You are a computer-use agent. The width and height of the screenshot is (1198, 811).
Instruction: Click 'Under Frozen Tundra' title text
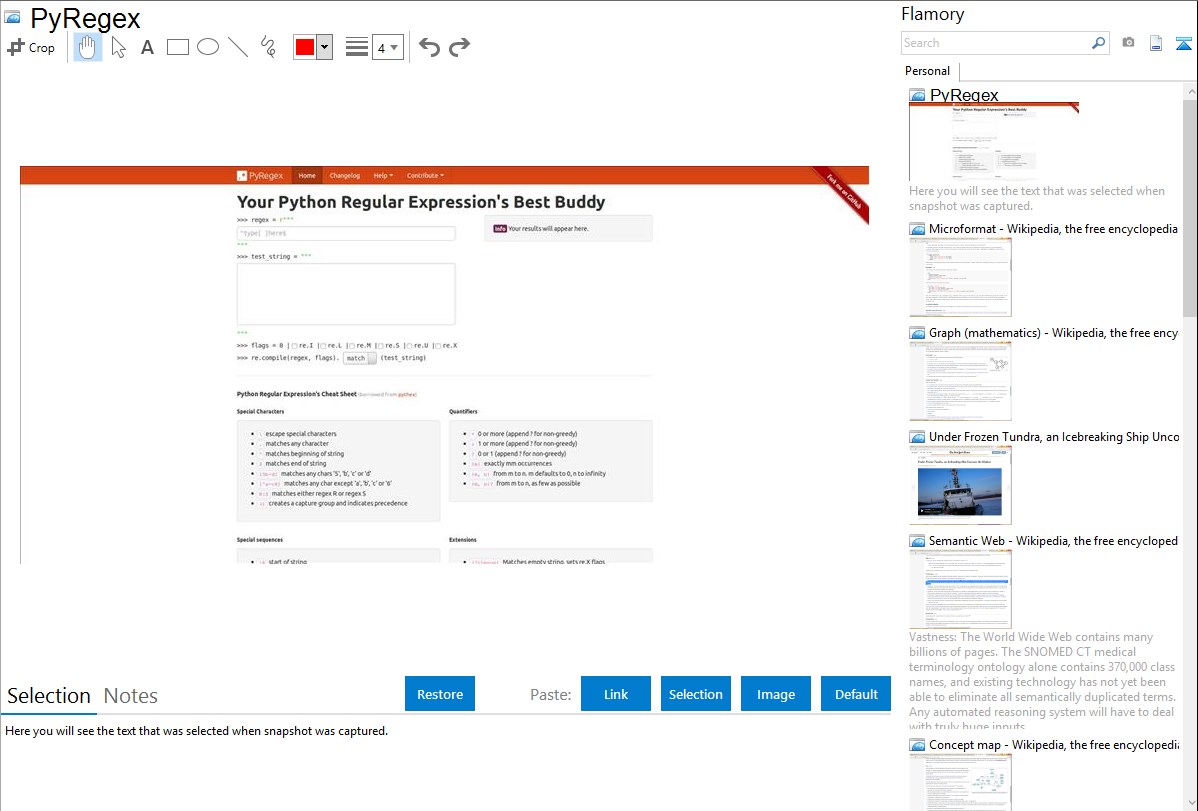coord(1054,436)
